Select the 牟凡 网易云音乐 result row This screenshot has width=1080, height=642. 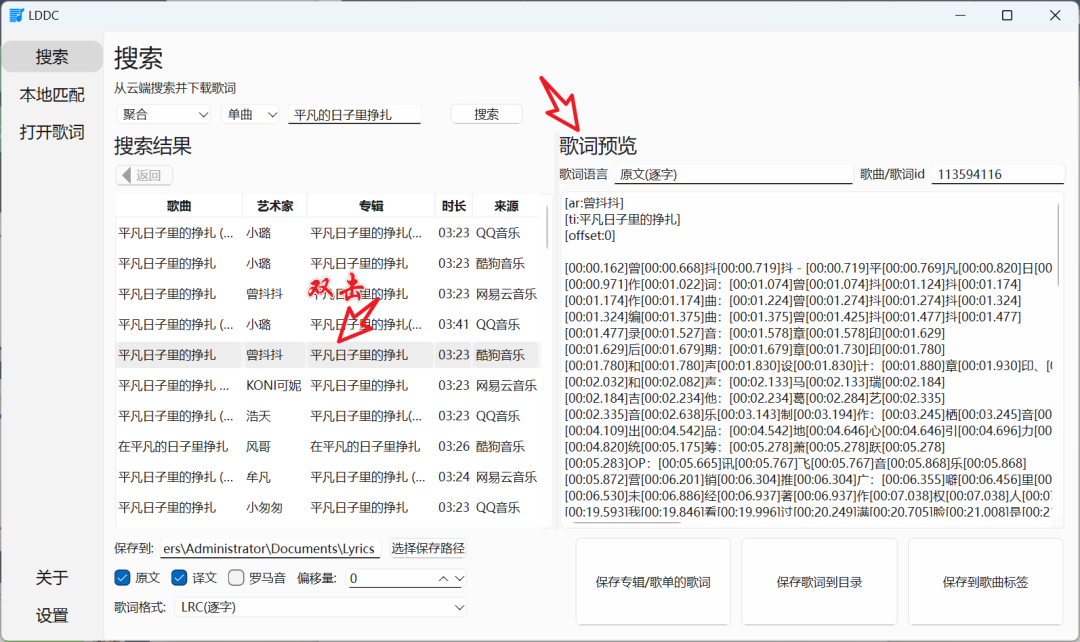pos(328,477)
